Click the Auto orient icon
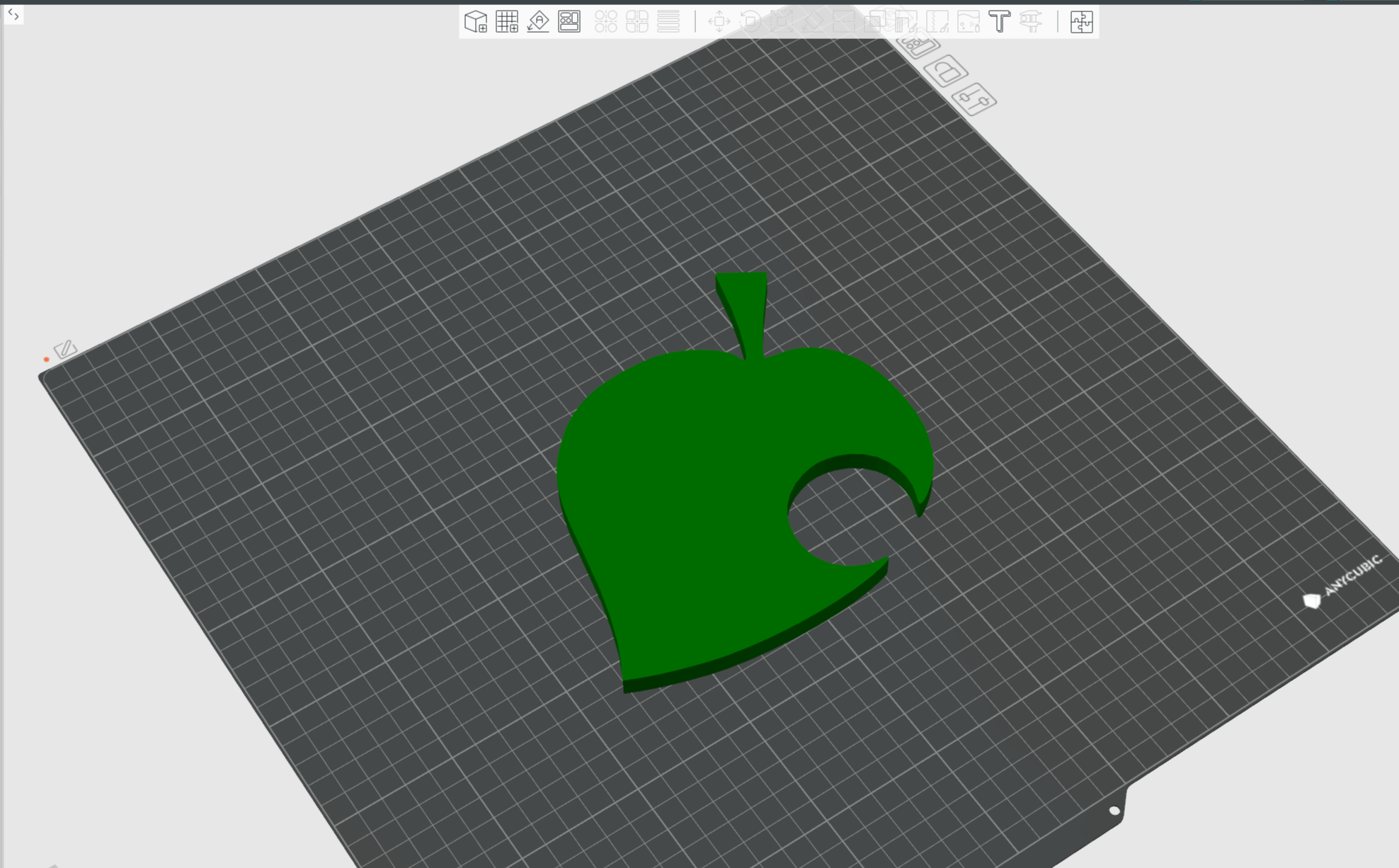The height and width of the screenshot is (868, 1399). 538,21
